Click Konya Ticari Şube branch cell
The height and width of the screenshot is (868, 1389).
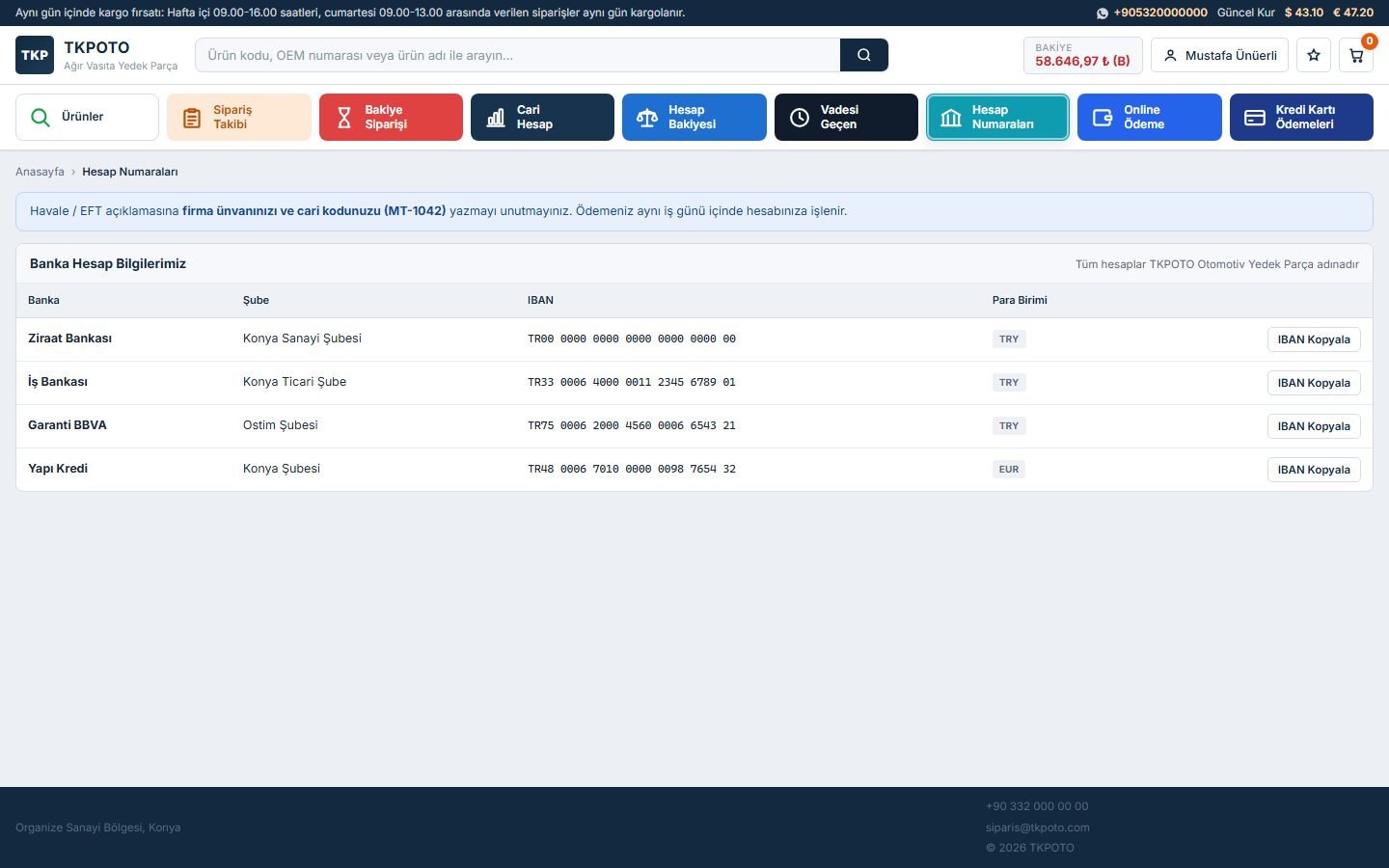pyautogui.click(x=294, y=382)
